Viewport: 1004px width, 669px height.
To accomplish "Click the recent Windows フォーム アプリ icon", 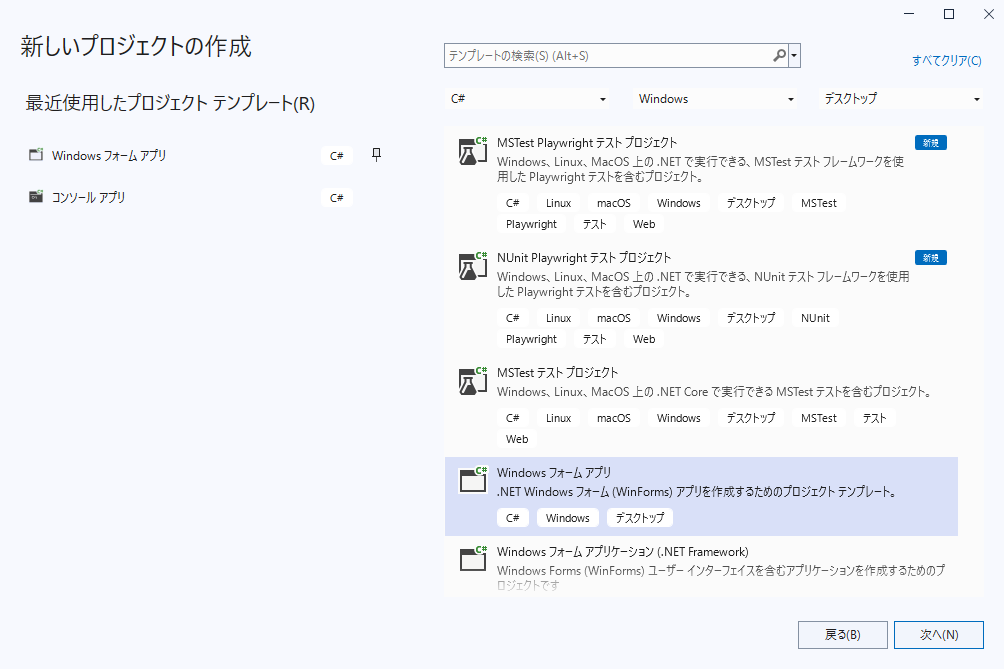I will tap(36, 155).
